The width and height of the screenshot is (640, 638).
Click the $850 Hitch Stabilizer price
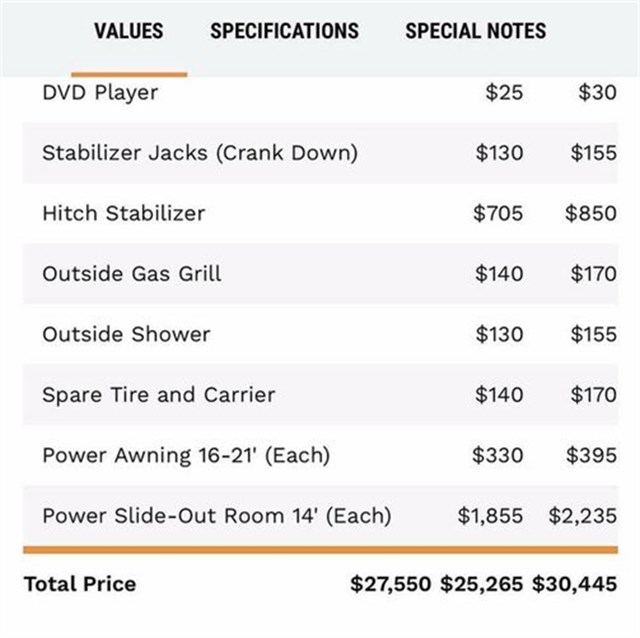pos(590,213)
